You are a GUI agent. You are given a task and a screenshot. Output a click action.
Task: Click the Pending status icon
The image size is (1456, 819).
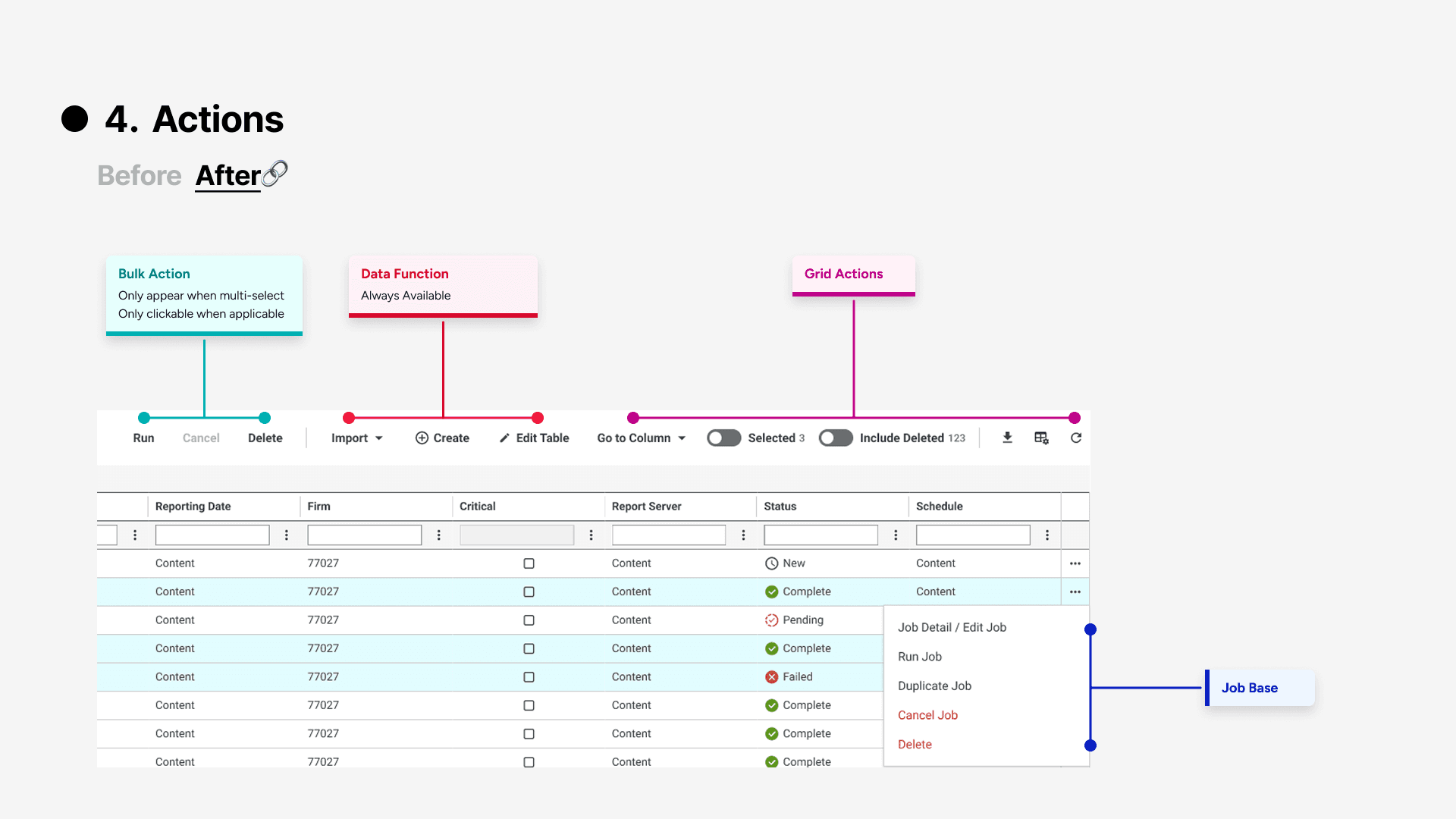pos(772,620)
